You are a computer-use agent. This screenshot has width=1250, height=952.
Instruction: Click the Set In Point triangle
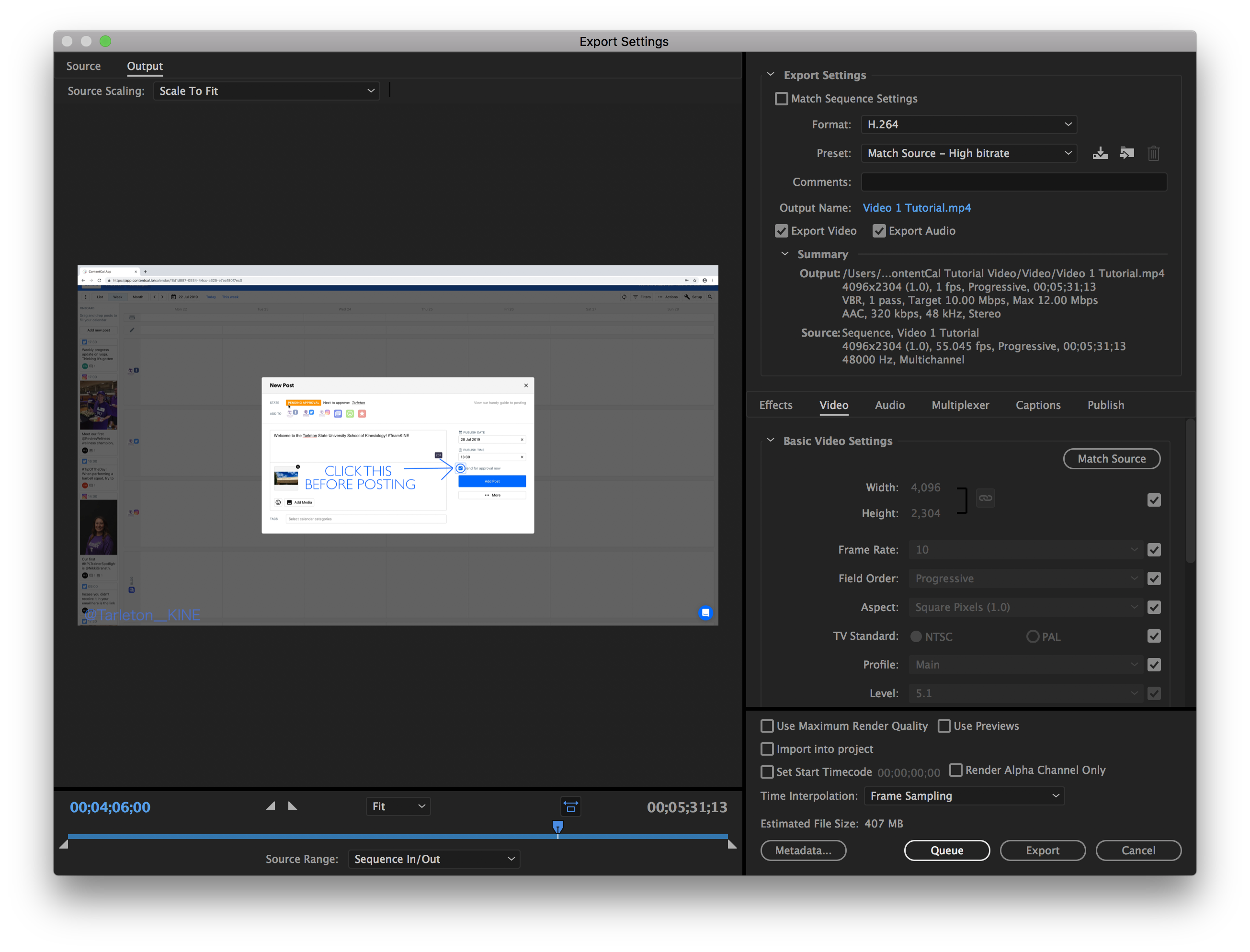[271, 806]
